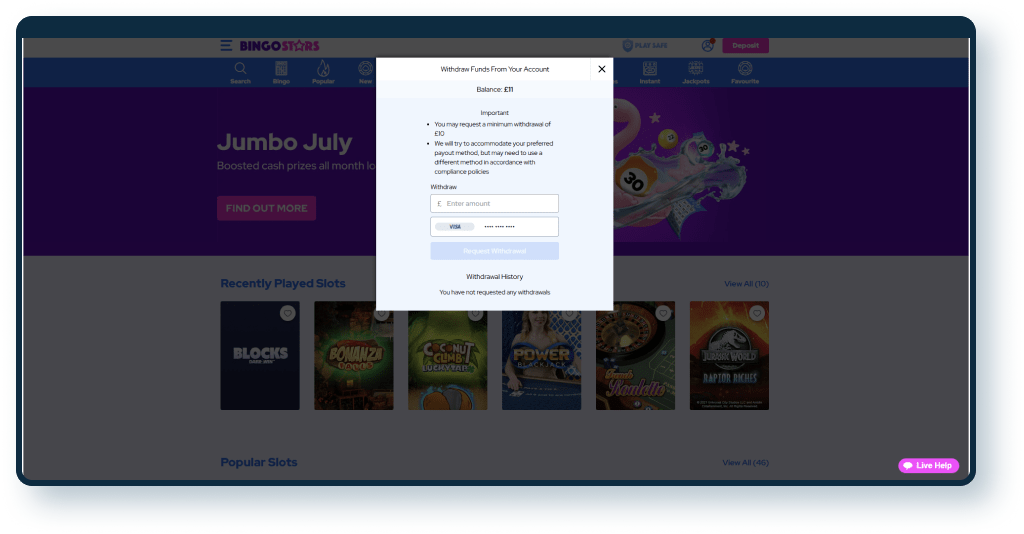The width and height of the screenshot is (1024, 534).
Task: Click the Deposit button
Action: 745,46
